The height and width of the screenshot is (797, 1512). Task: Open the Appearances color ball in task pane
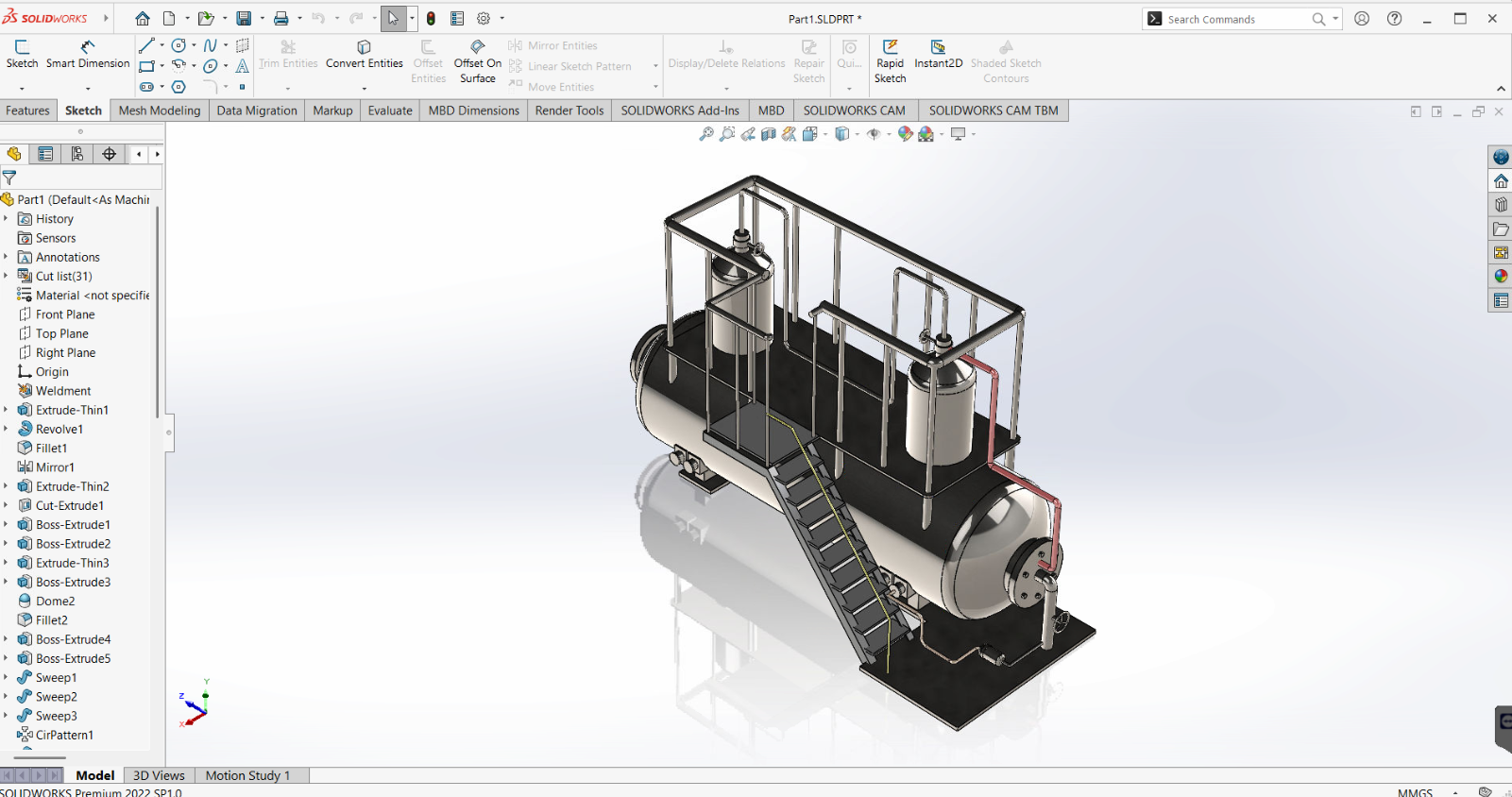pyautogui.click(x=1501, y=277)
